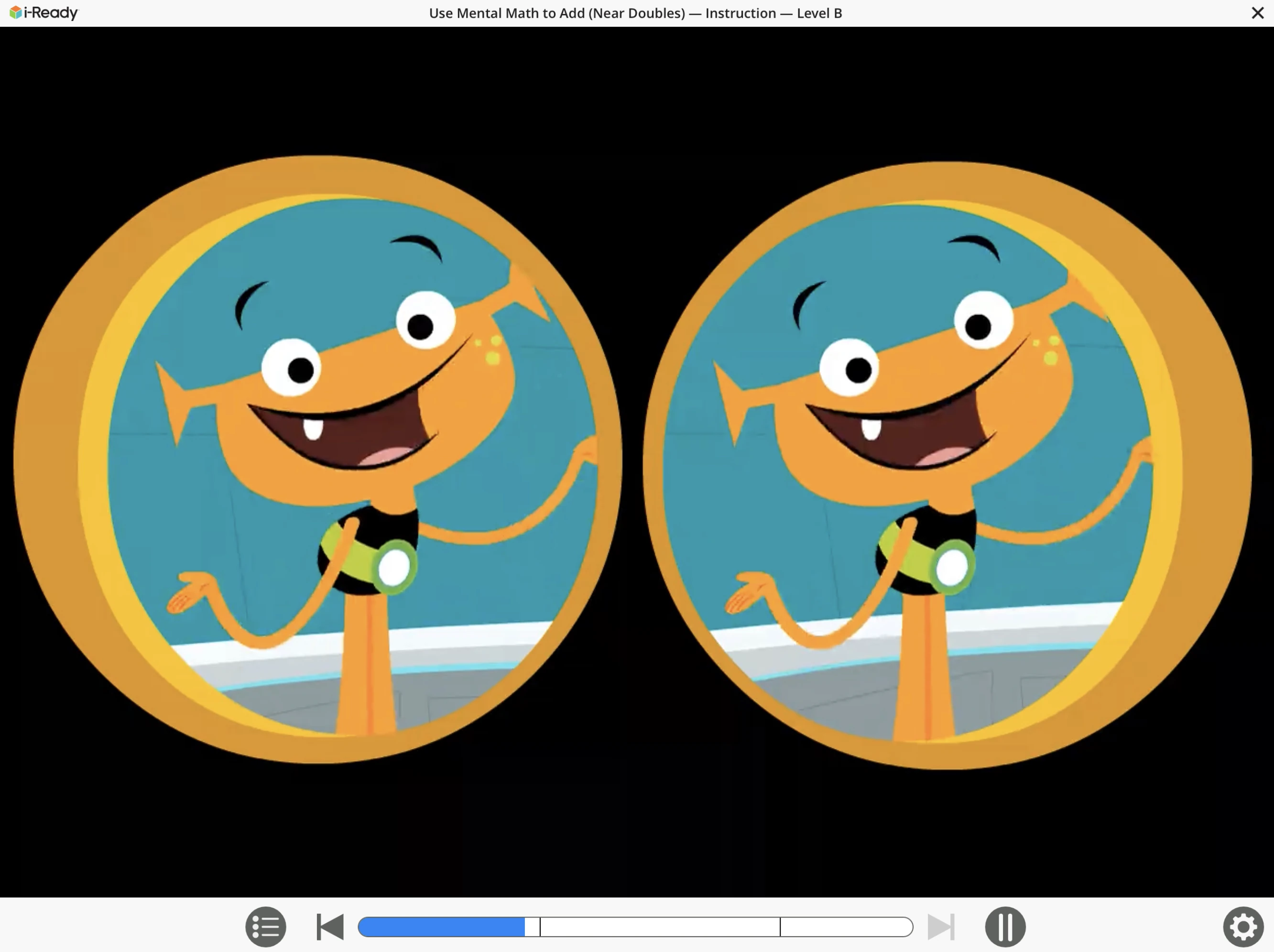Open the settings gear
This screenshot has height=952, width=1274.
(1243, 927)
